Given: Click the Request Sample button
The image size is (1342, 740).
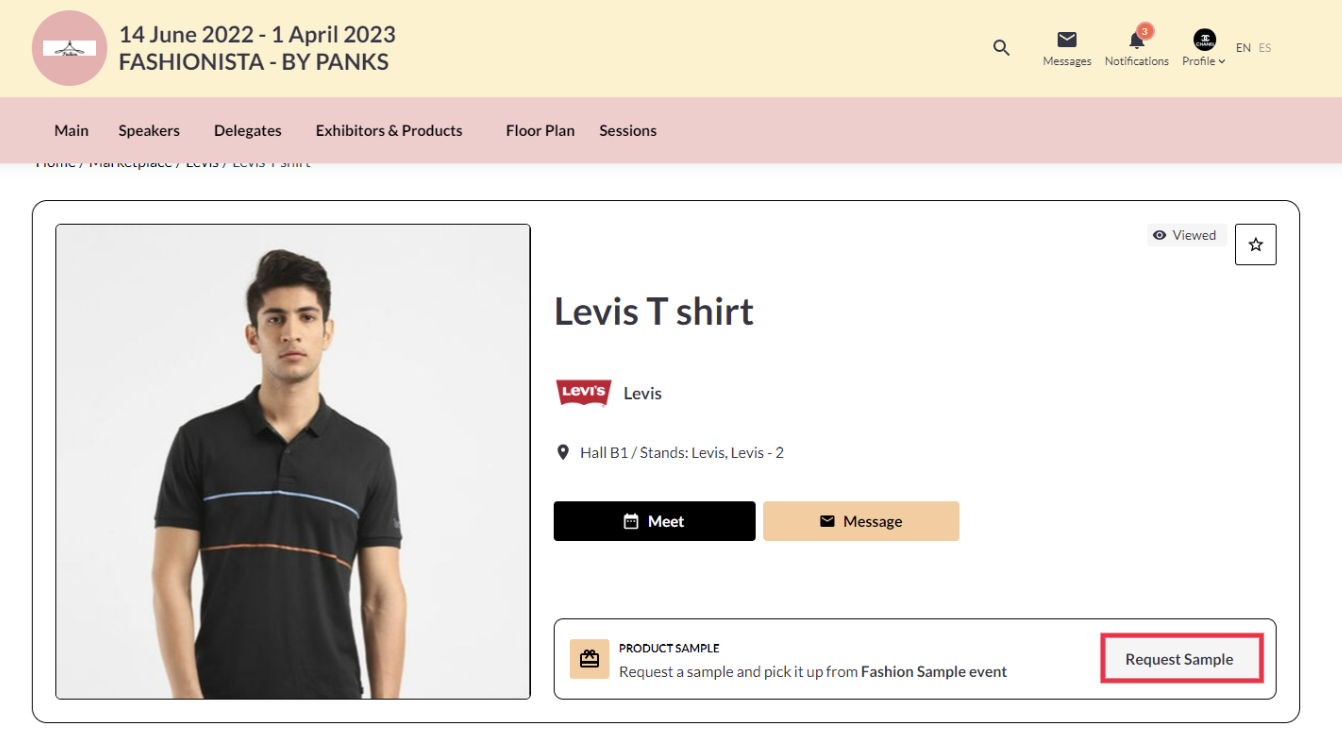Looking at the screenshot, I should click(x=1180, y=659).
